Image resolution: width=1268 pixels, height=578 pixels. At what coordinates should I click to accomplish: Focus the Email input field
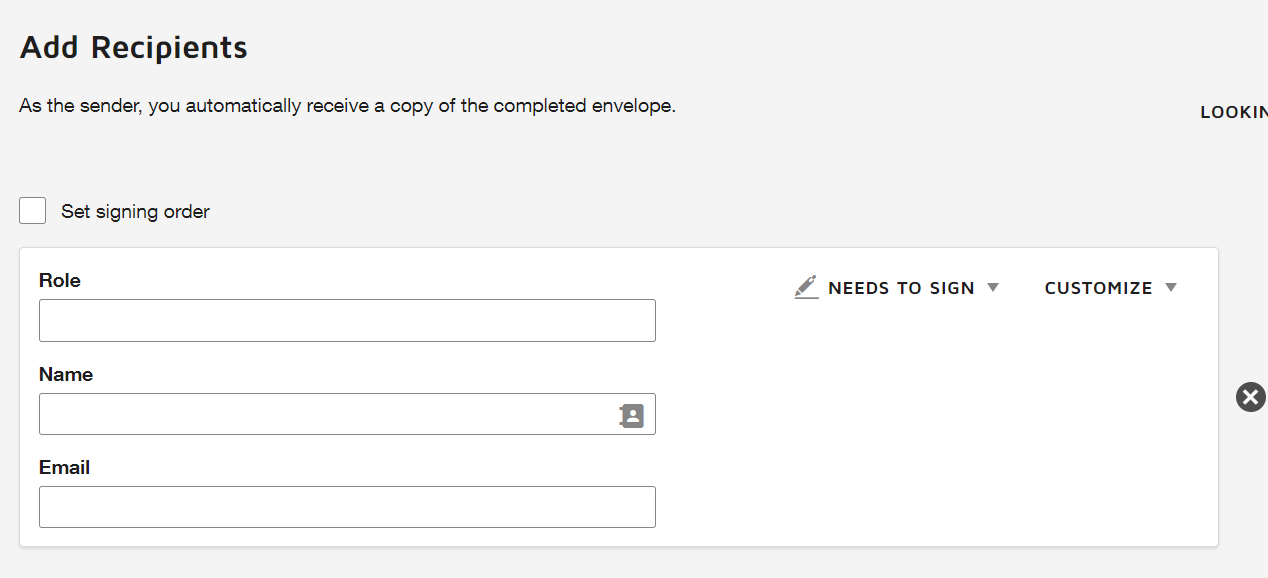347,507
